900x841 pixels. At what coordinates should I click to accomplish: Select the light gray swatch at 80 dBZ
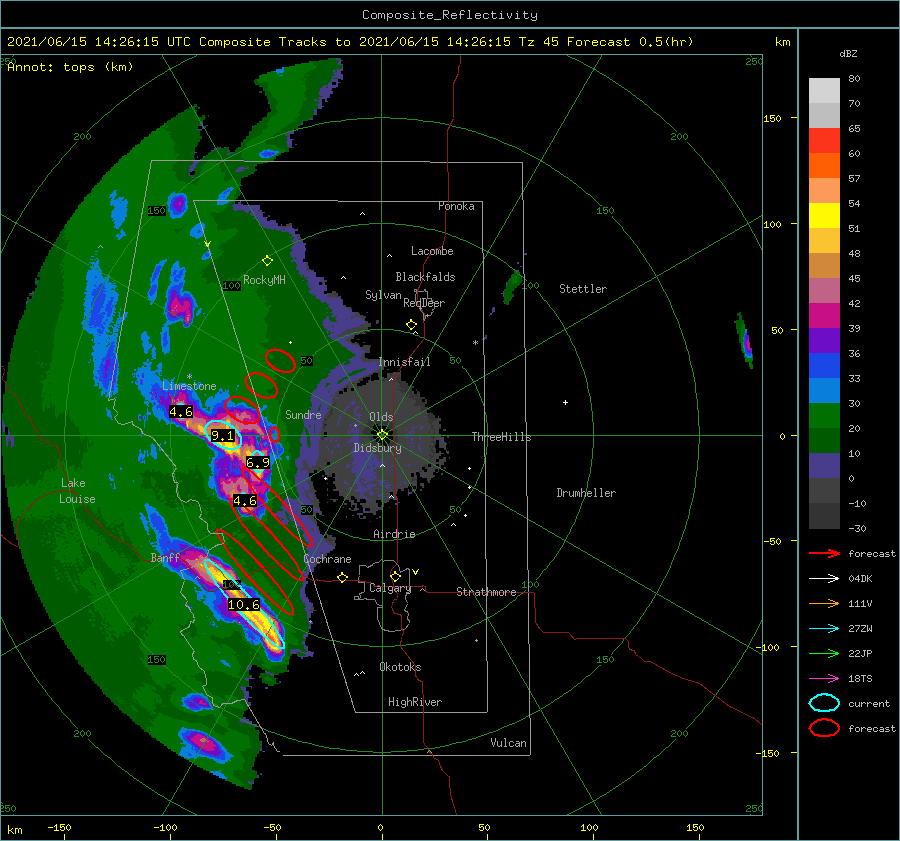pyautogui.click(x=824, y=91)
